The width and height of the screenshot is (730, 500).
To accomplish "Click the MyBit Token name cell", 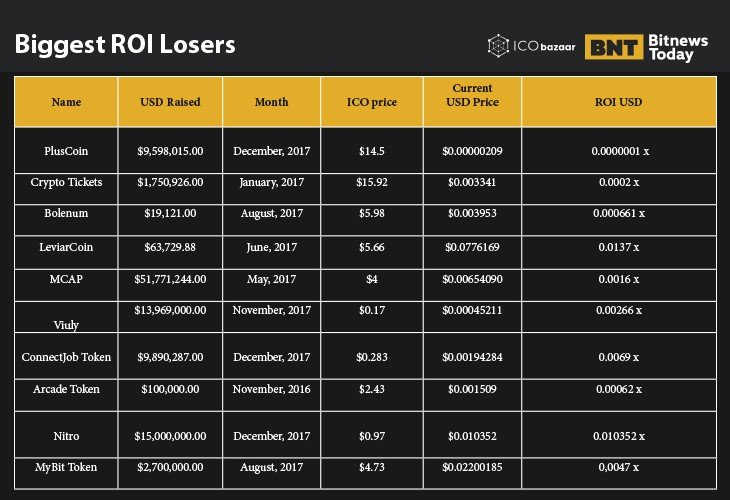I will 66,467.
